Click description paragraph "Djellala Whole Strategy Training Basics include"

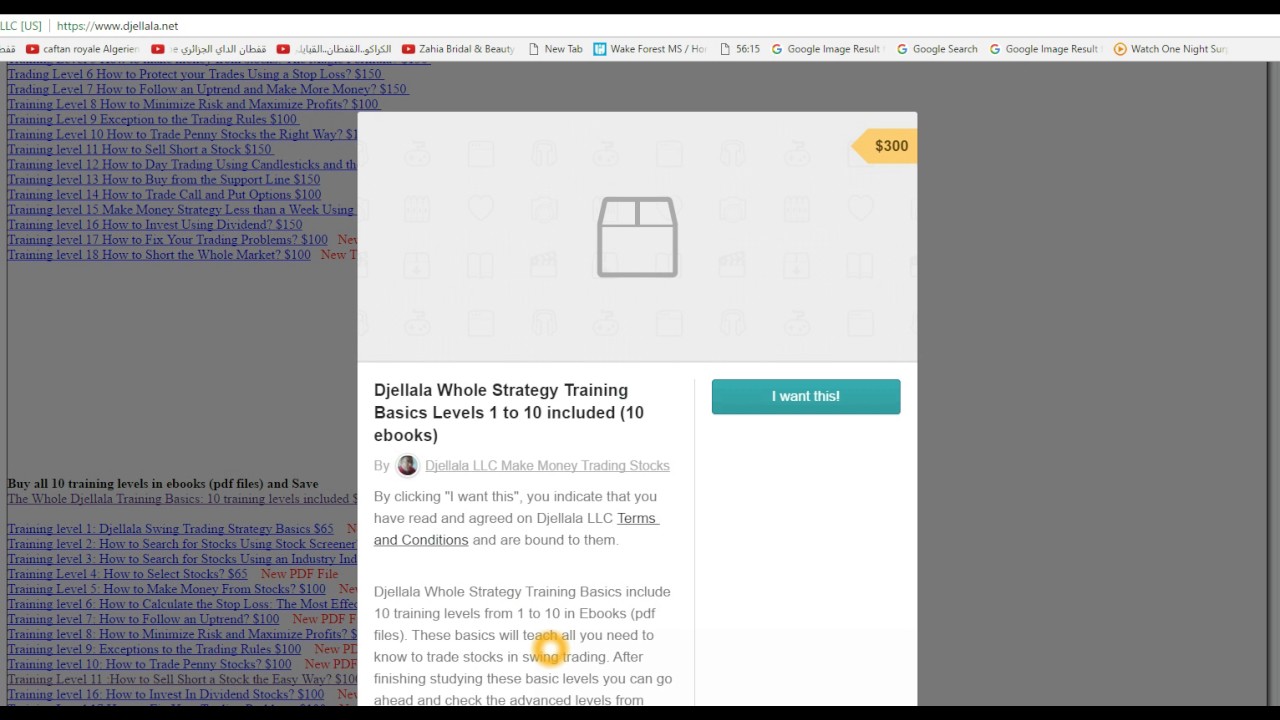[x=523, y=646]
